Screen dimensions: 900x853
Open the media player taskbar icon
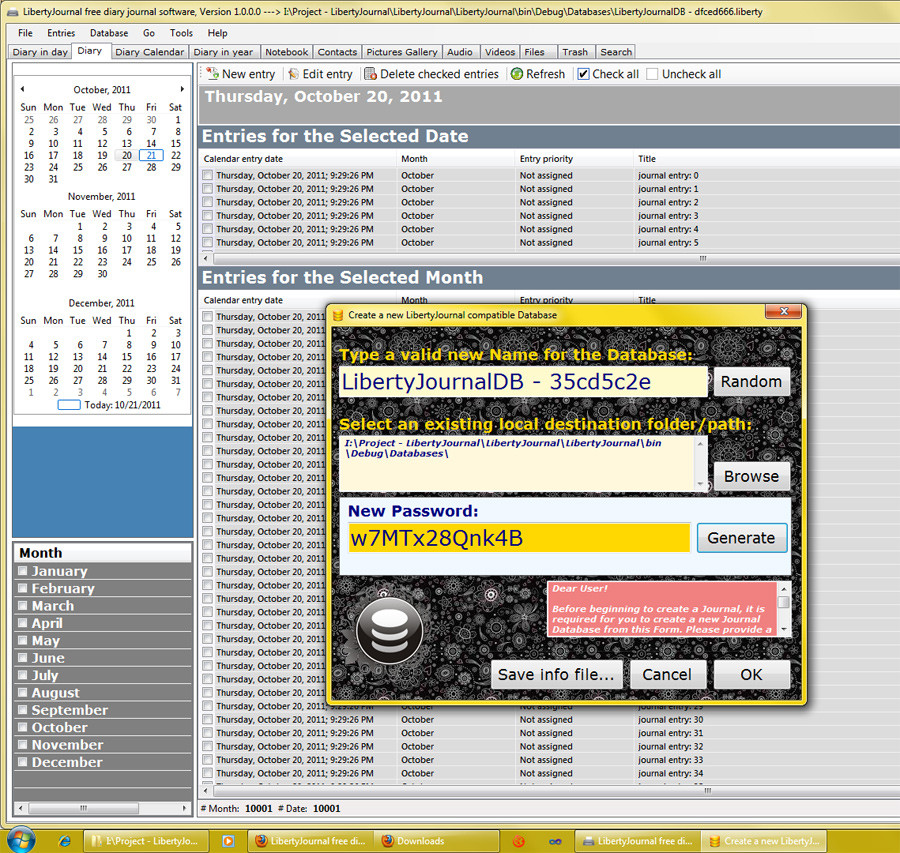228,841
